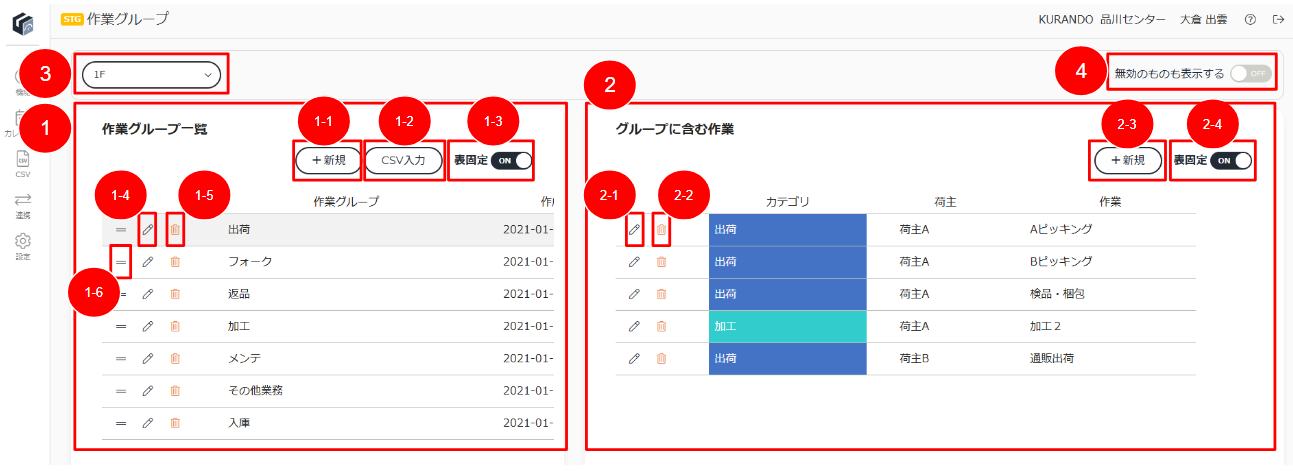1293x471 pixels.
Task: Open the CSV page from sidebar
Action: 23,163
